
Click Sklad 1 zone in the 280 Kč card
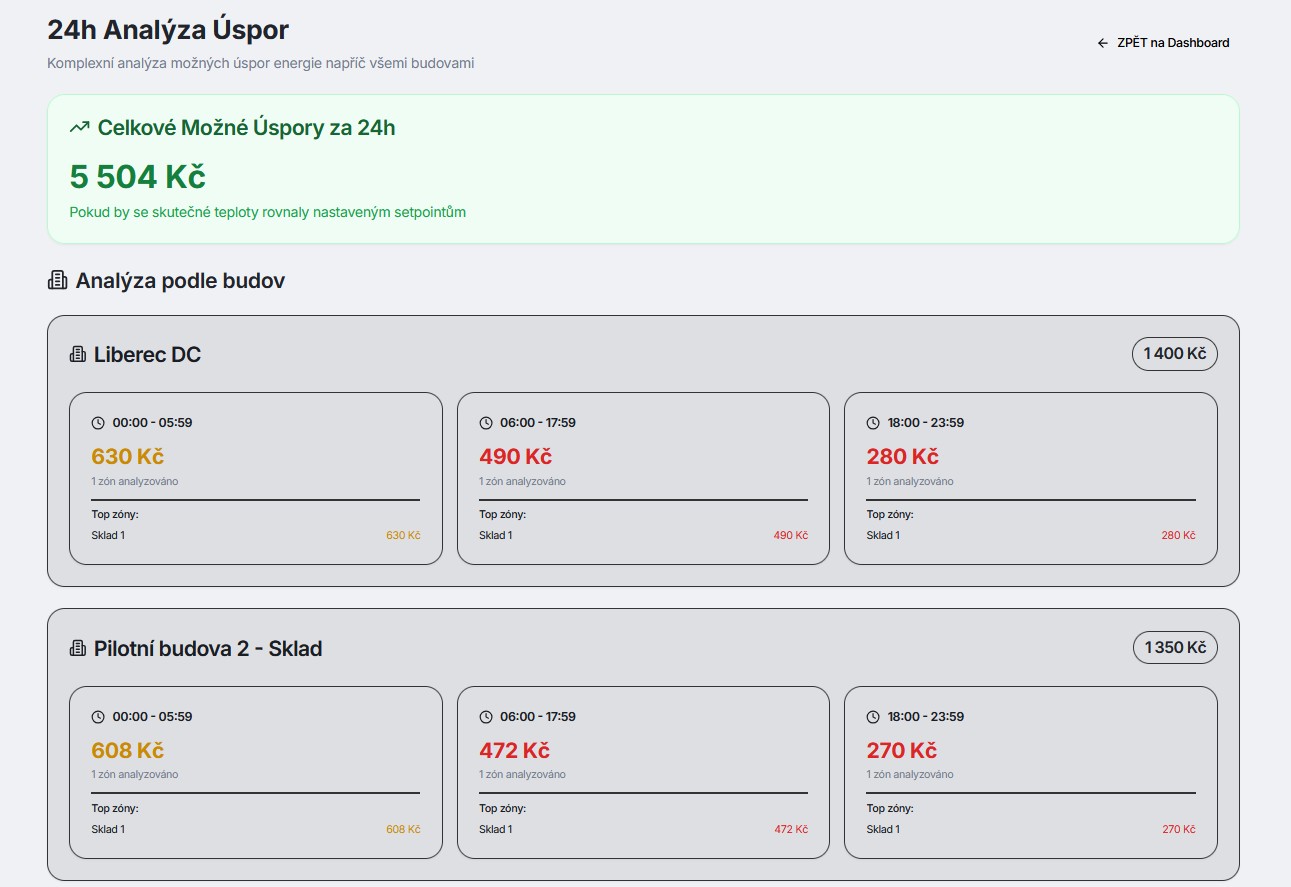pyautogui.click(x=883, y=535)
